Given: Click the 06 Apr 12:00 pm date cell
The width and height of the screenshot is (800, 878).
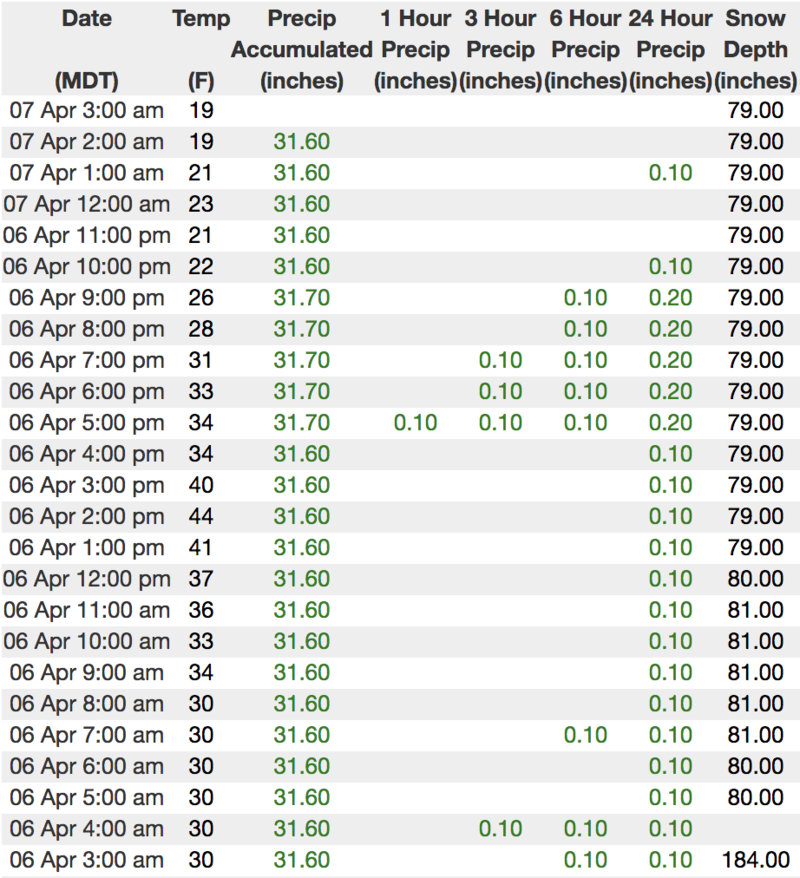Looking at the screenshot, I should pyautogui.click(x=86, y=579).
